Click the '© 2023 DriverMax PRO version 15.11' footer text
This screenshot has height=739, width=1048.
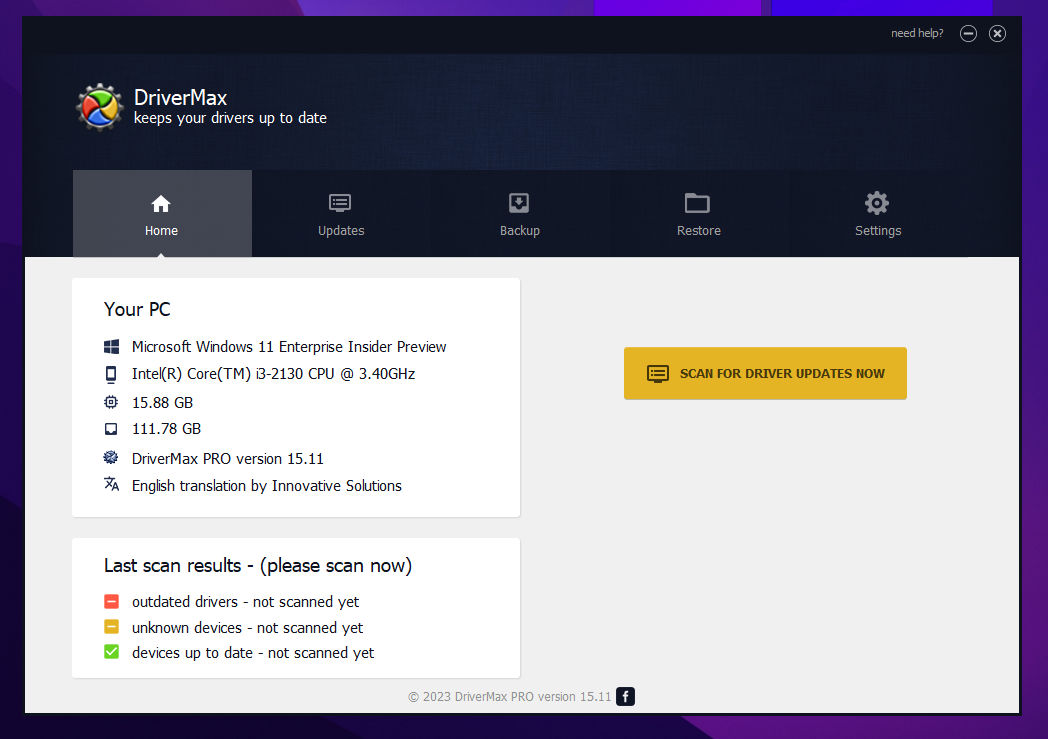coord(509,697)
